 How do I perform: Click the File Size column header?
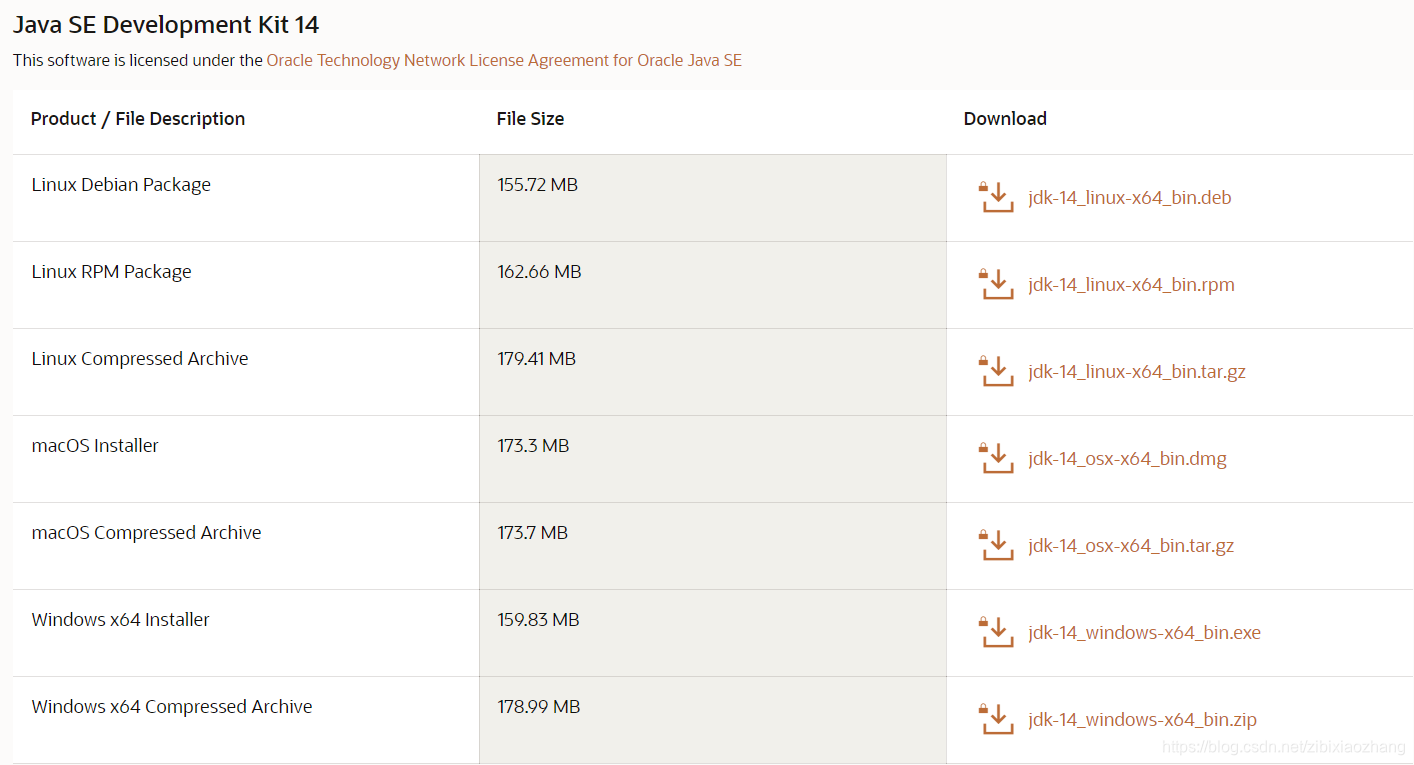530,119
